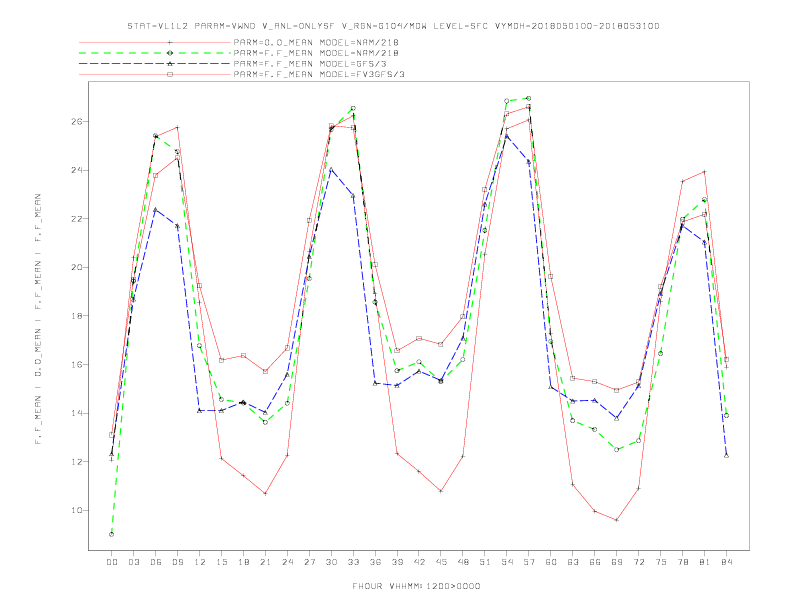Screen dimensions: 792x612
Task: Click x-axis tick label 78
Action: [682, 562]
